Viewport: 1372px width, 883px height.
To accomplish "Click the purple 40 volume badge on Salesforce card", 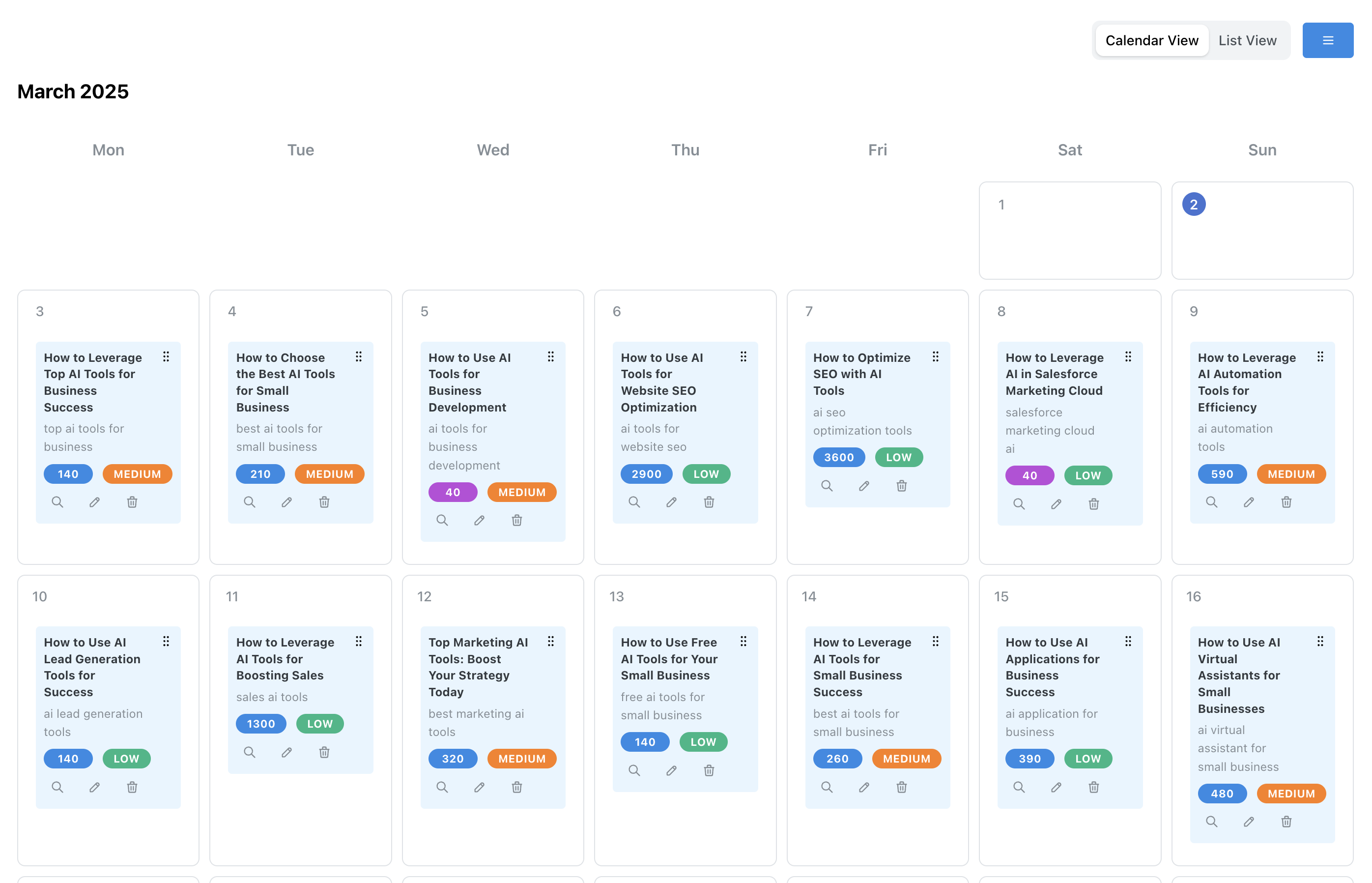I will click(1029, 475).
